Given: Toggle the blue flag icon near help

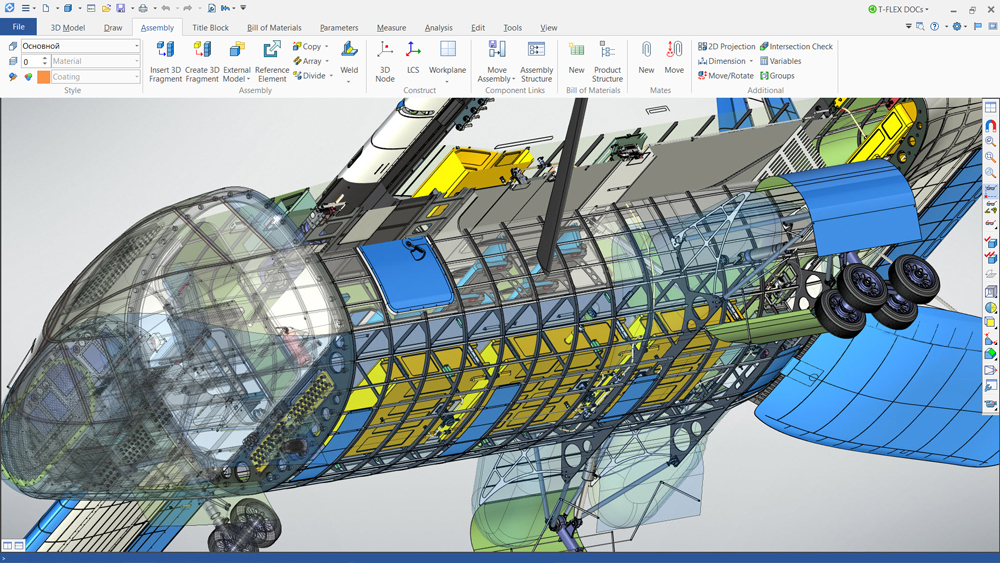Looking at the screenshot, I should [978, 27].
